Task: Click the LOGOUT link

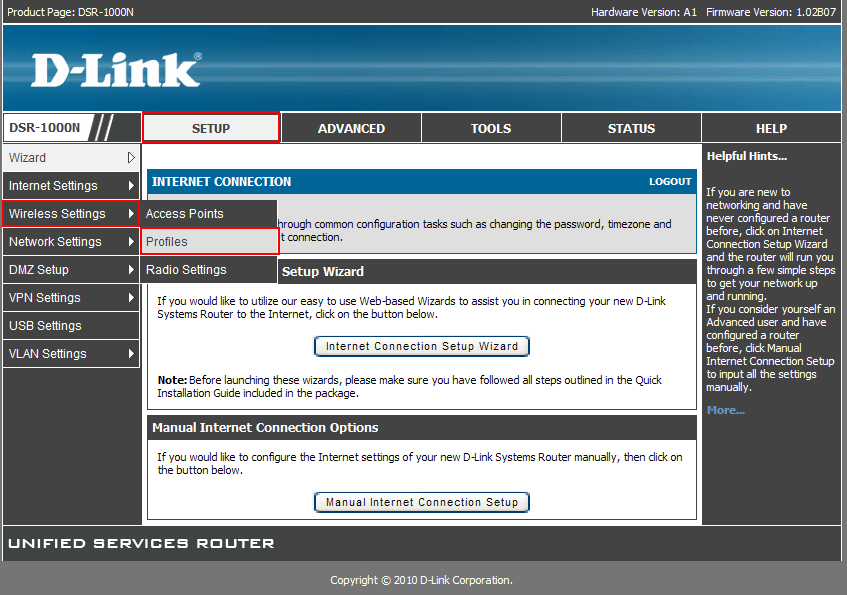Action: point(670,182)
